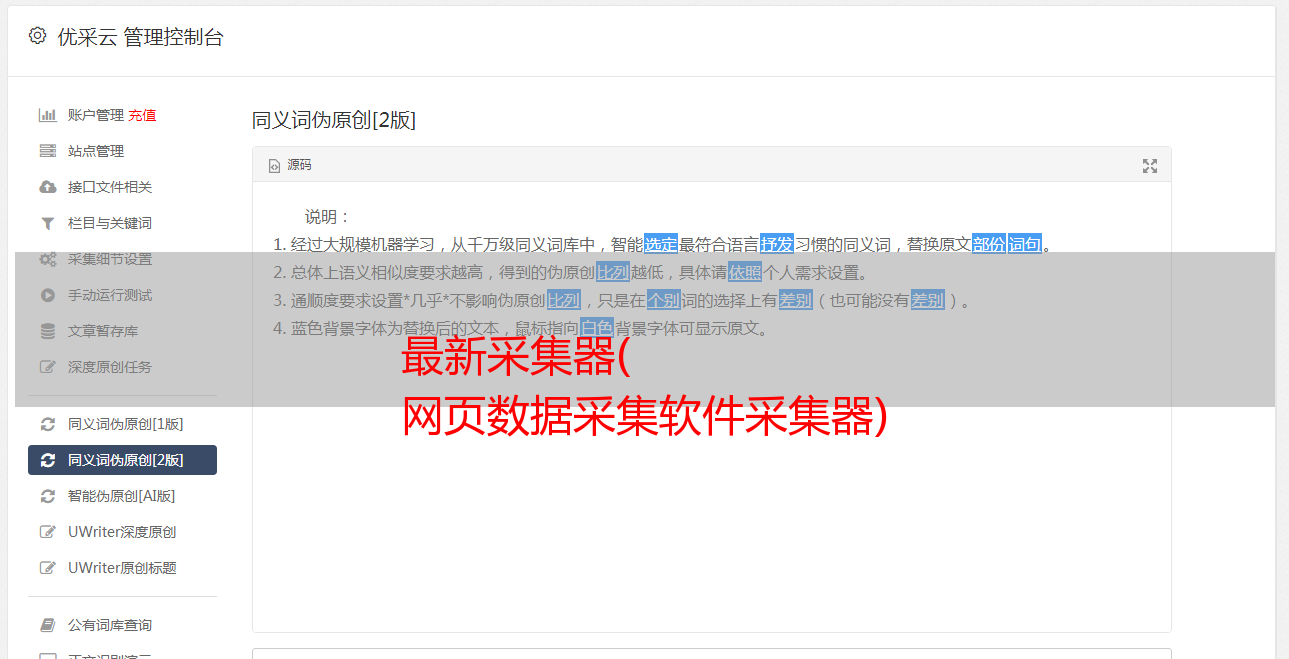
Task: Open the 智能伪原创[AI版] menu item
Action: pyautogui.click(x=122, y=496)
